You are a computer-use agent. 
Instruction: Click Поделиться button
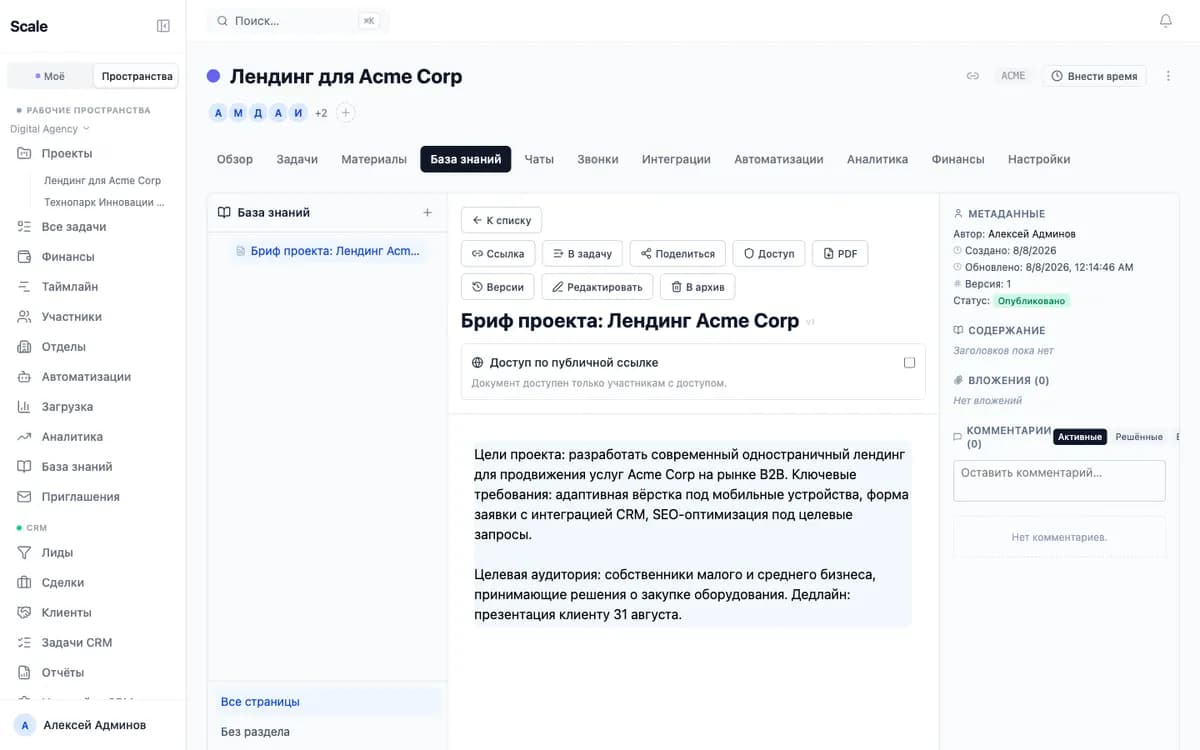[x=678, y=253]
